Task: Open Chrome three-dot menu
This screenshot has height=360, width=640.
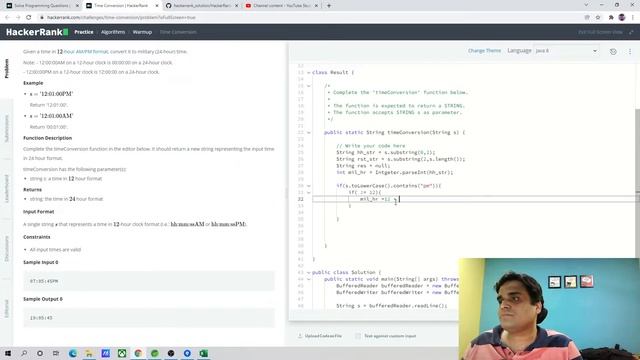Action: click(x=633, y=18)
